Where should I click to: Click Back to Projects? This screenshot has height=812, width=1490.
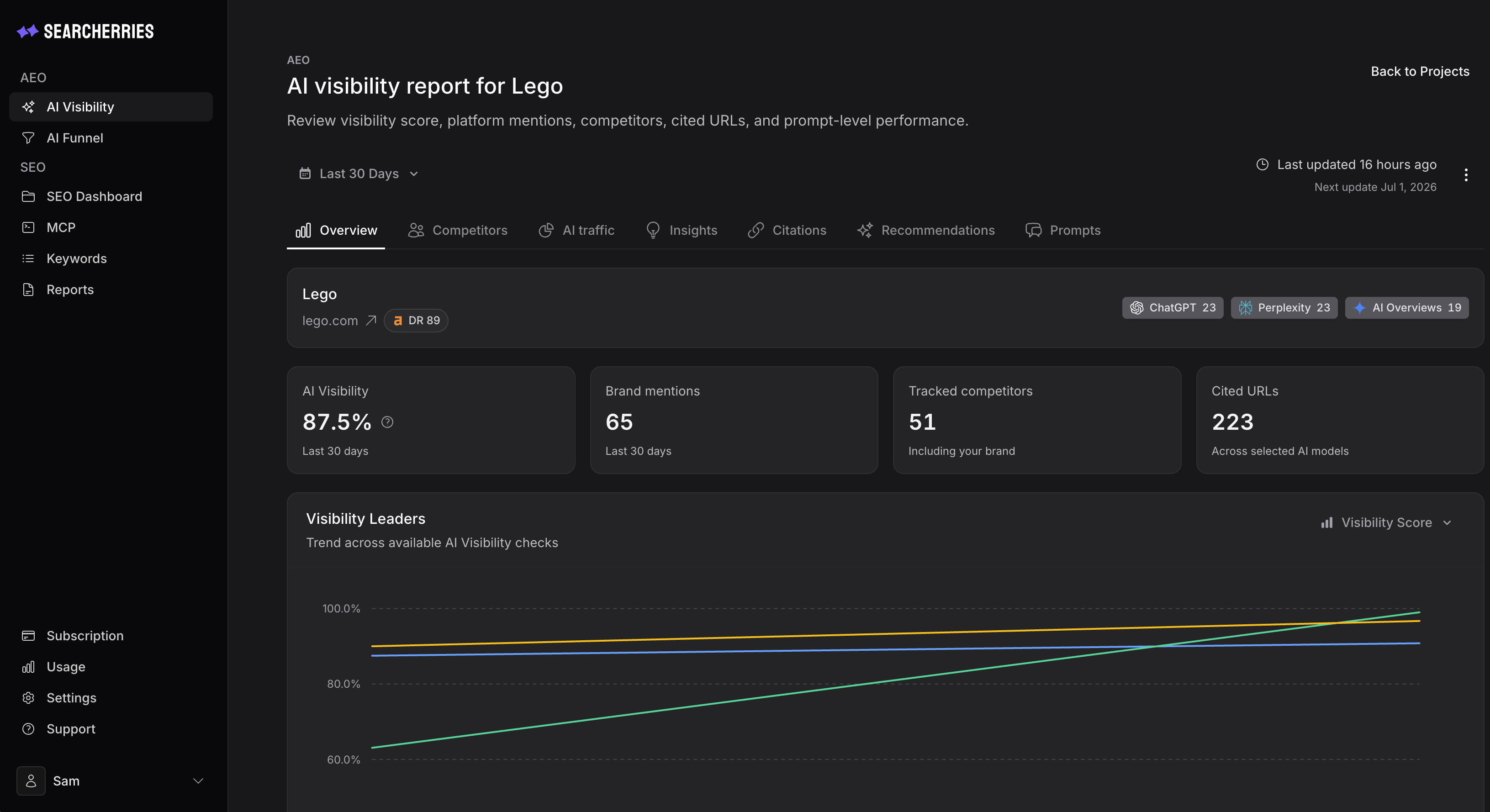(x=1420, y=72)
